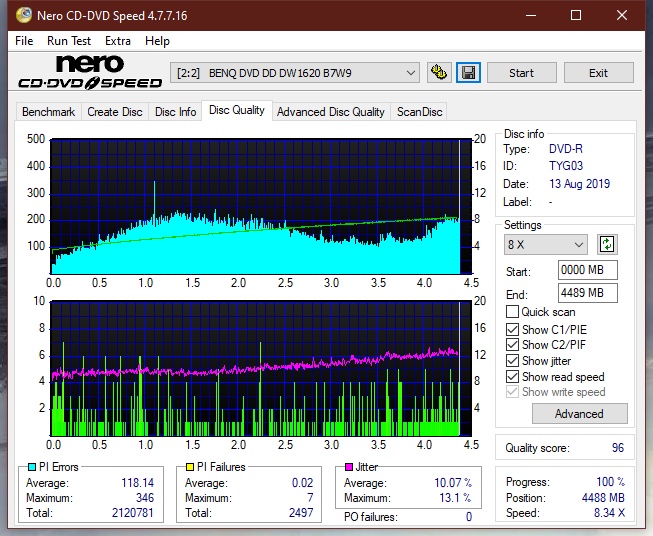
Task: Click the Progress value 100 %
Action: point(611,482)
